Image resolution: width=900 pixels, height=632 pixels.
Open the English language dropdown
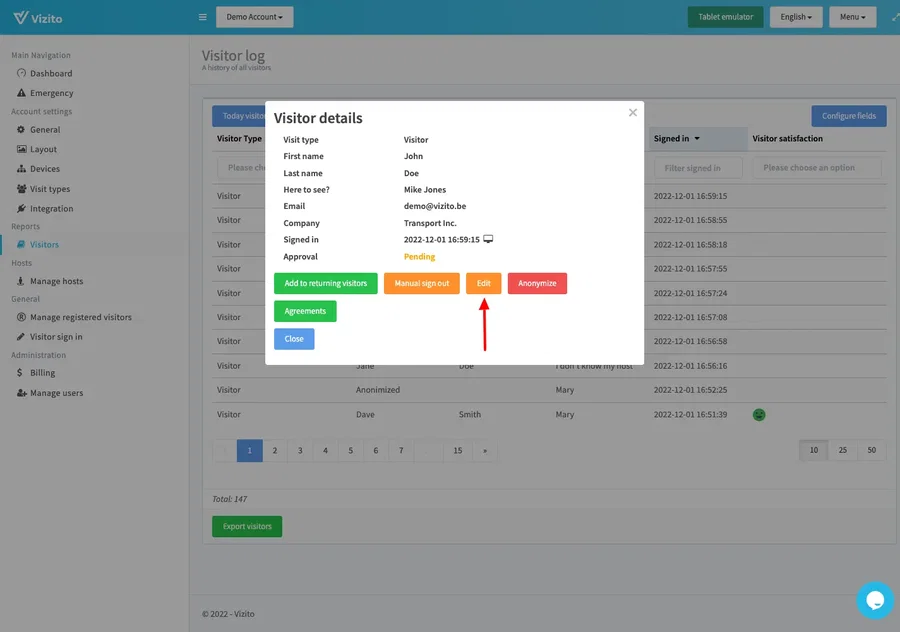tap(795, 16)
